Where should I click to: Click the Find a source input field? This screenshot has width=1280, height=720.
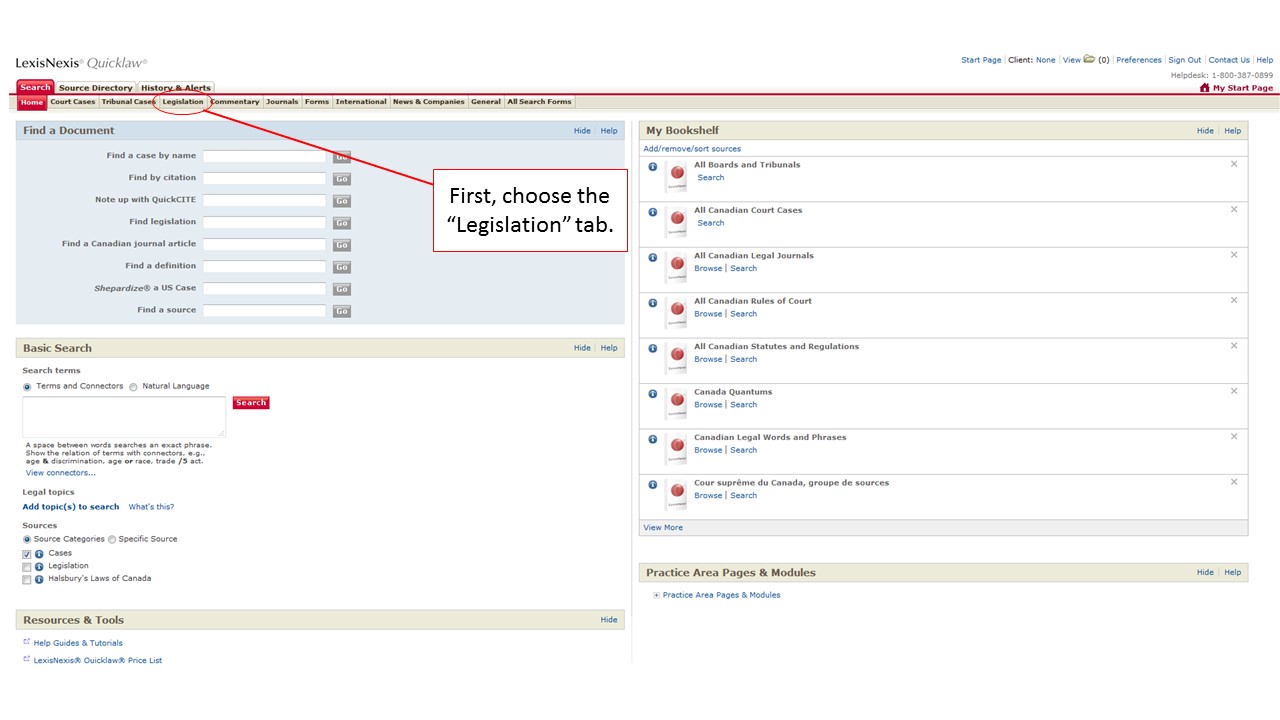[x=265, y=311]
